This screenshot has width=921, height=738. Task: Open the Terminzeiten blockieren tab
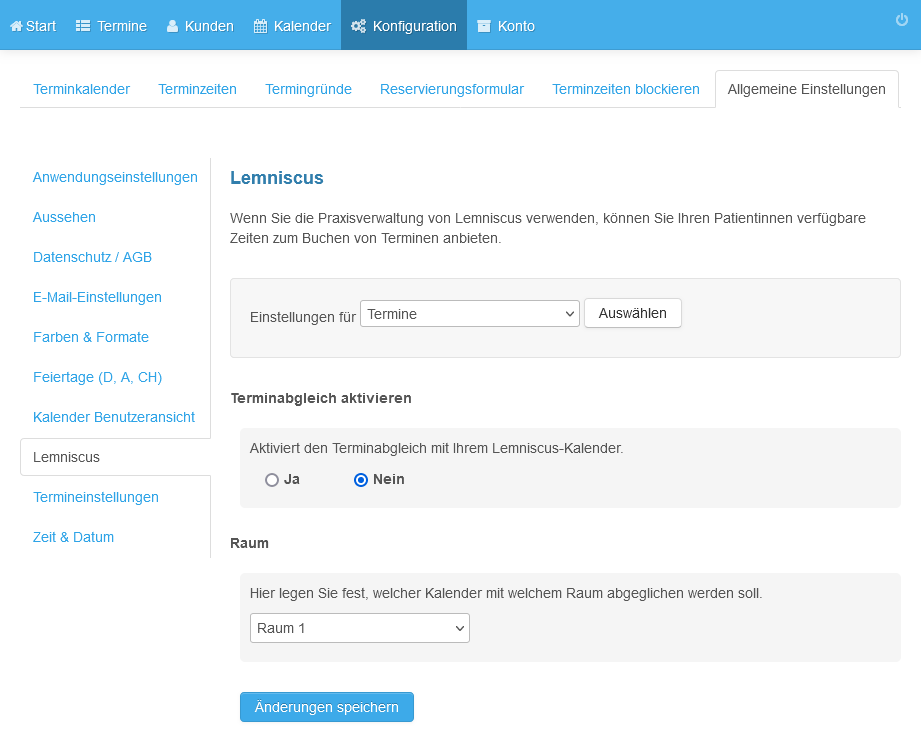click(x=626, y=89)
